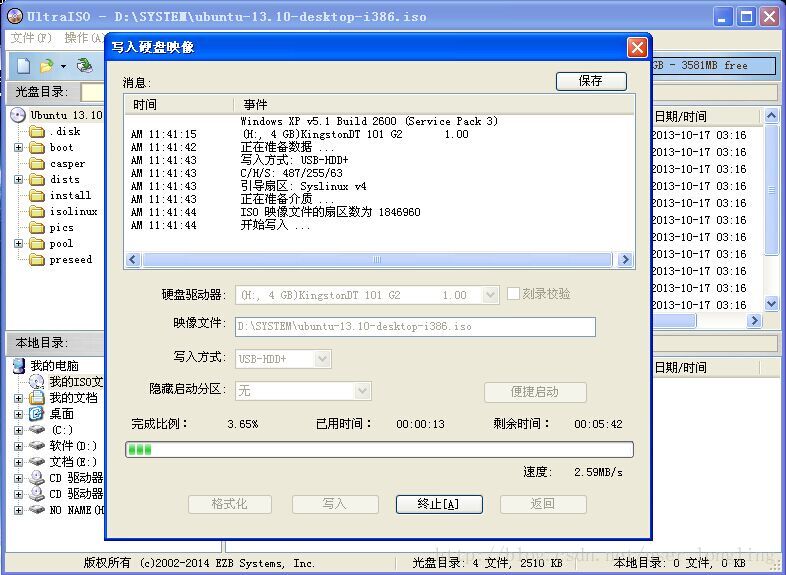Select the 我的文档 folder icon

point(37,398)
